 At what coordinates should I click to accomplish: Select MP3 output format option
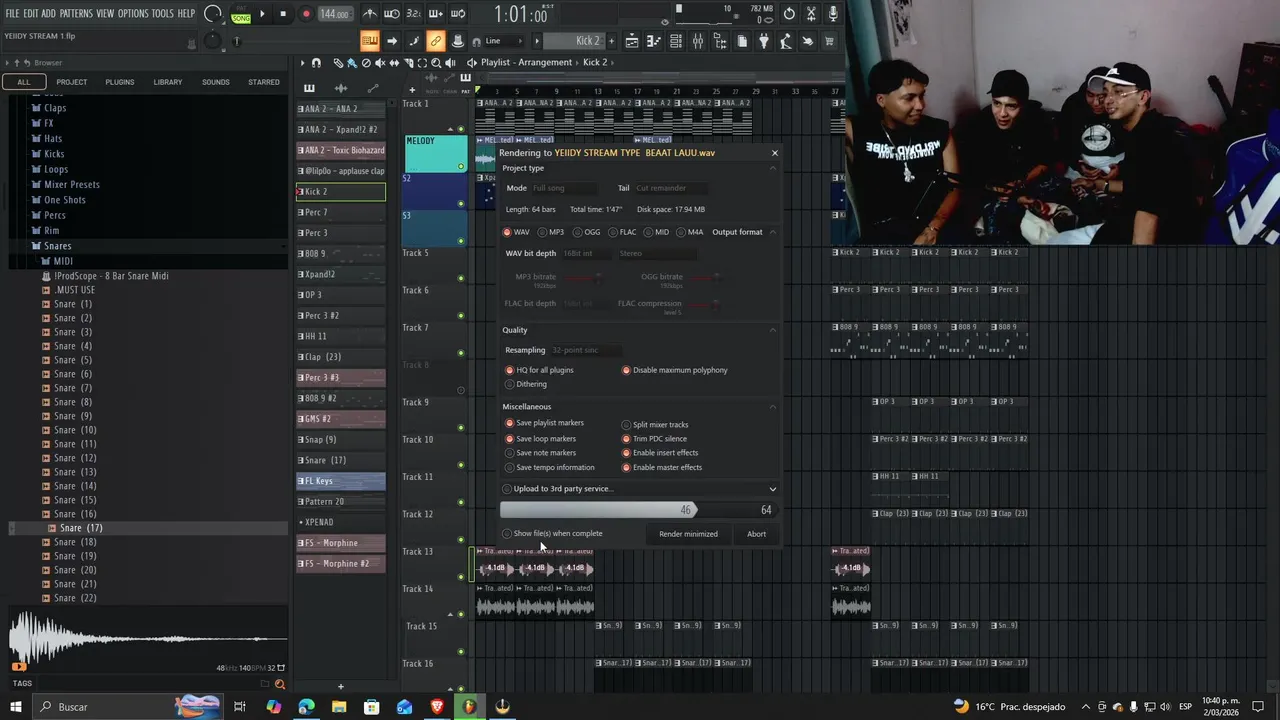point(551,232)
